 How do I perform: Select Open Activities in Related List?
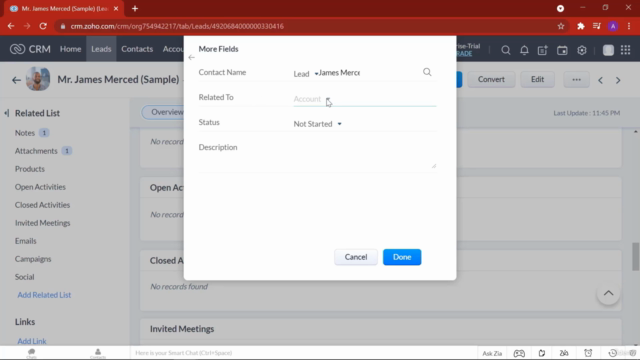click(x=40, y=187)
